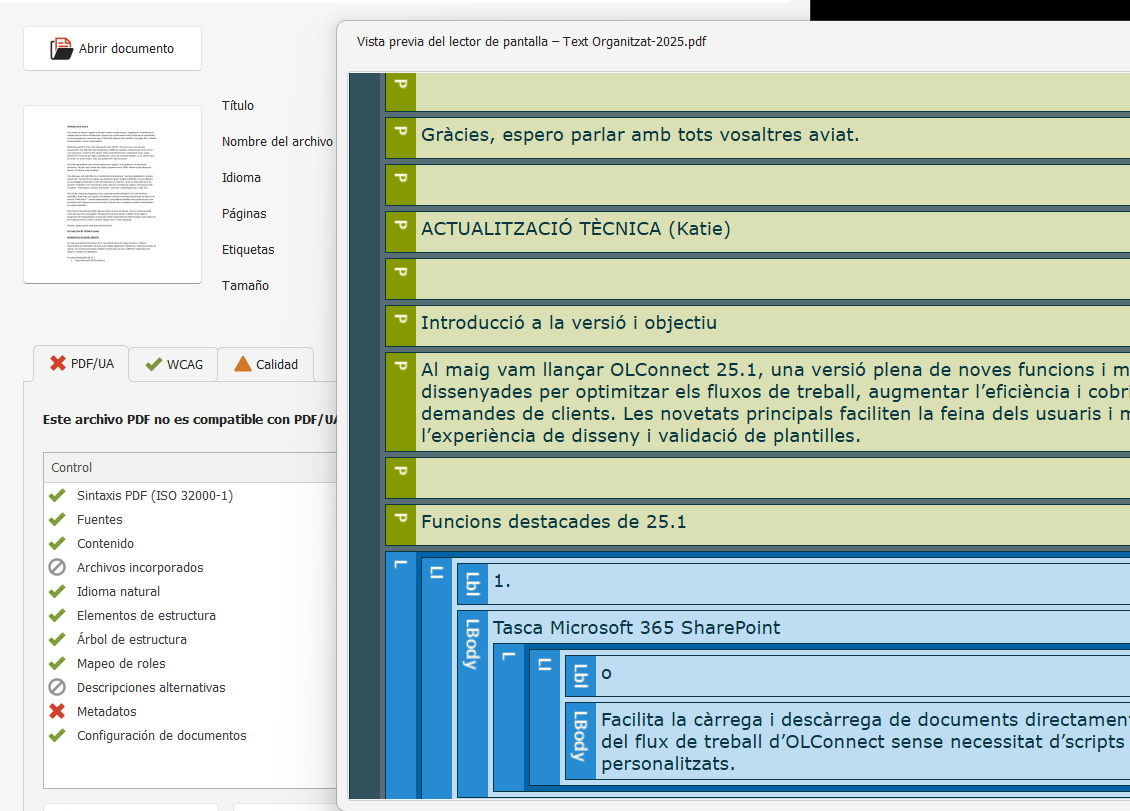
Task: Open the Calidad tab
Action: [266, 364]
